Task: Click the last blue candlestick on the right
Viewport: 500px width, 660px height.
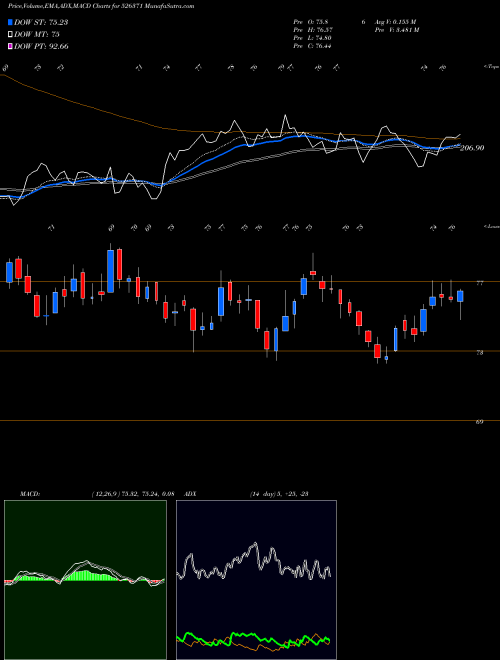Action: (x=460, y=296)
